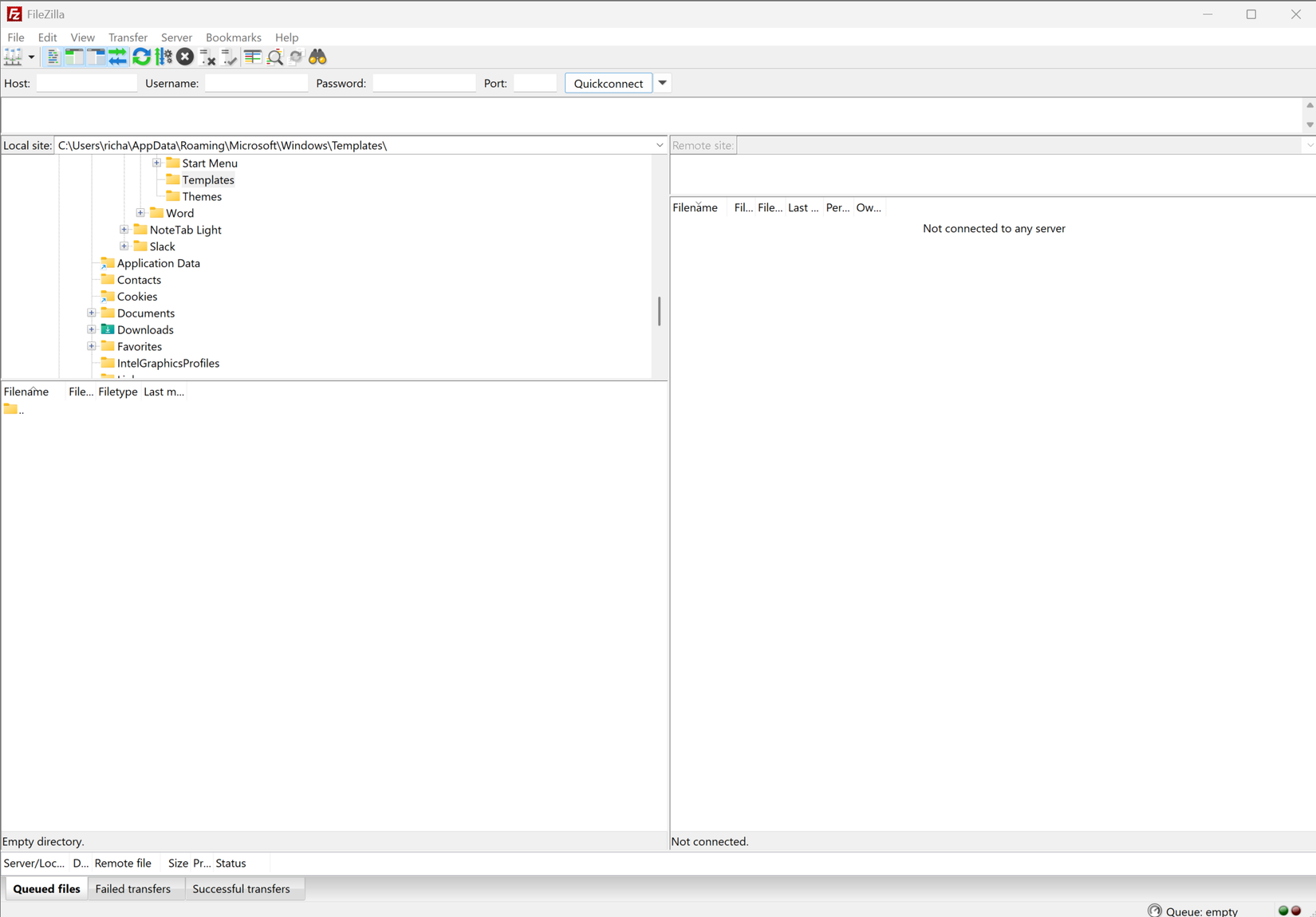Reconnect to the last used server
This screenshot has height=917, width=1316.
pyautogui.click(x=230, y=57)
